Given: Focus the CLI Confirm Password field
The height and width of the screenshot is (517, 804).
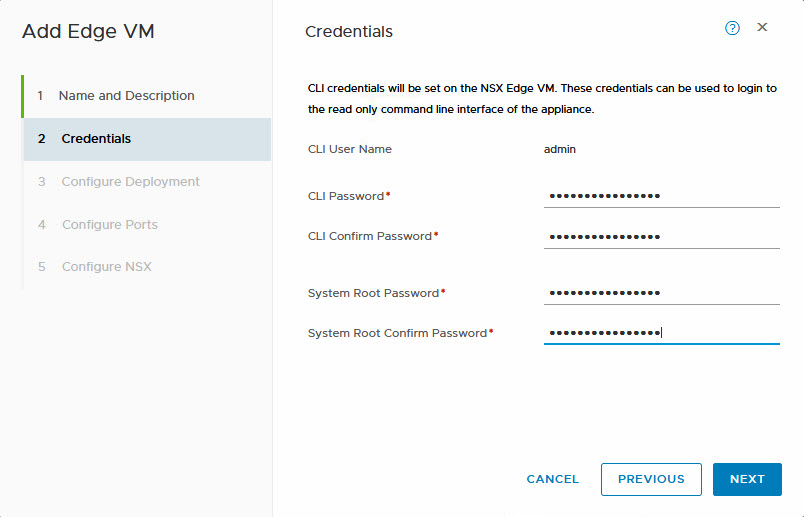Looking at the screenshot, I should pyautogui.click(x=661, y=237).
